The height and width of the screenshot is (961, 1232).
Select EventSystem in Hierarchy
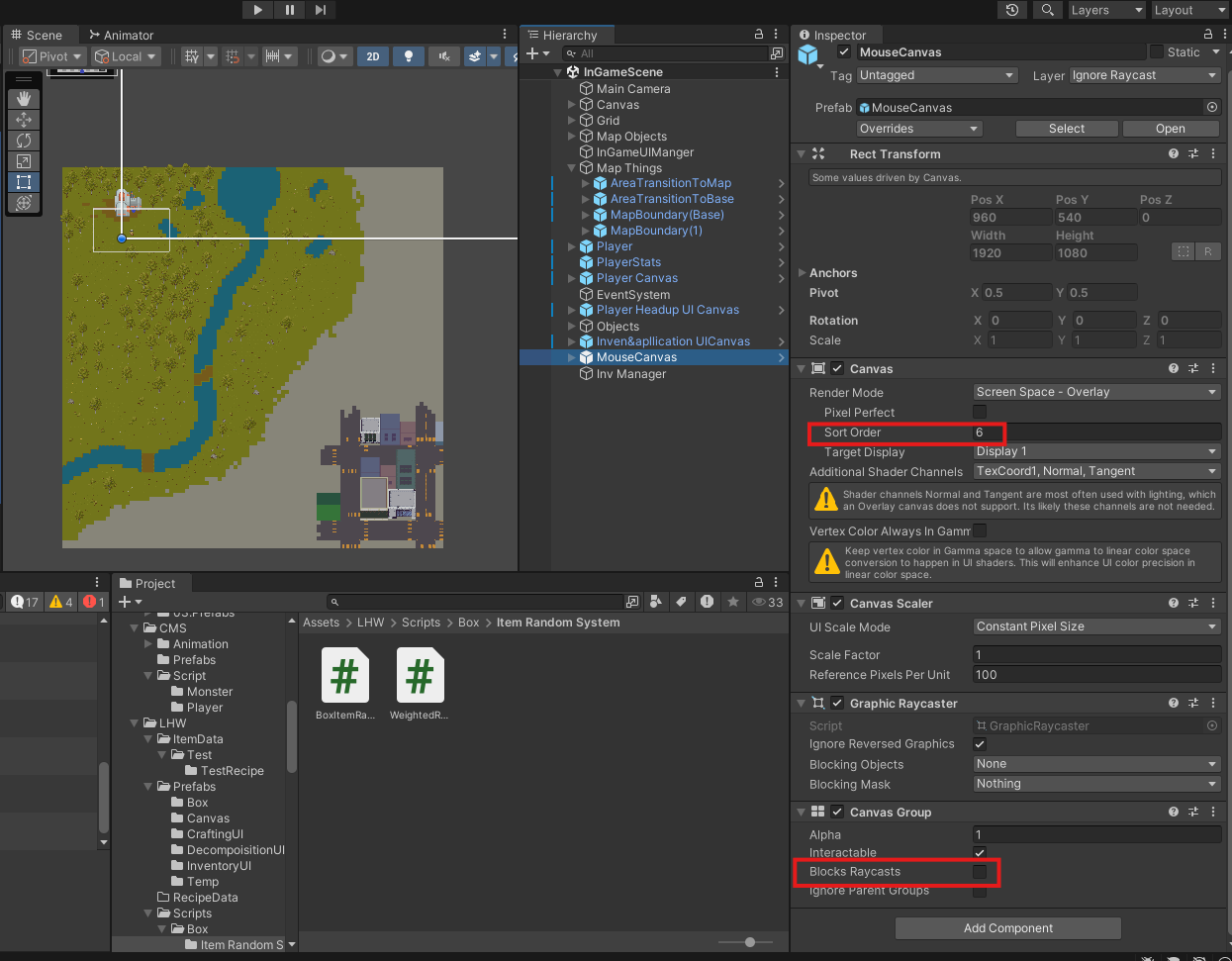633,295
